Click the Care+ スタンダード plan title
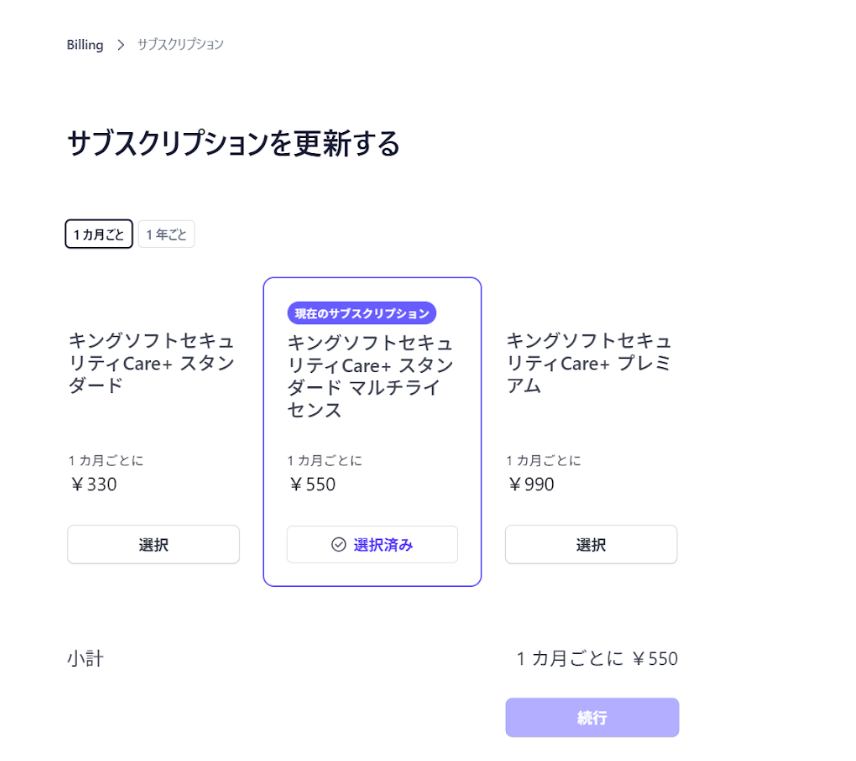Image resolution: width=856 pixels, height=761 pixels. [152, 362]
